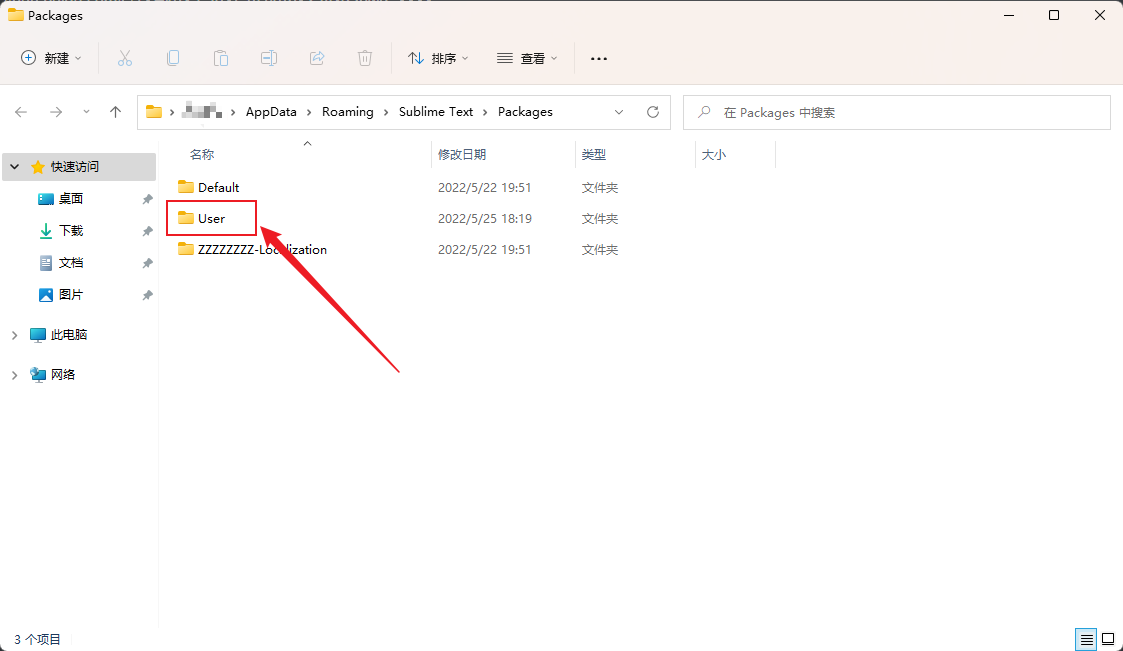
Task: Open the 查看 (View) dropdown
Action: point(527,58)
